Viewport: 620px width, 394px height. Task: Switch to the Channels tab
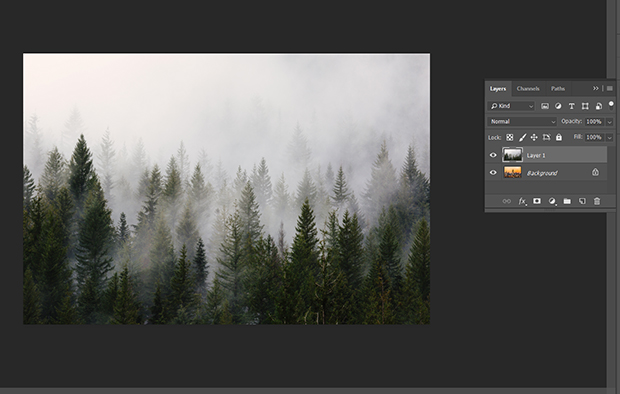tap(528, 89)
